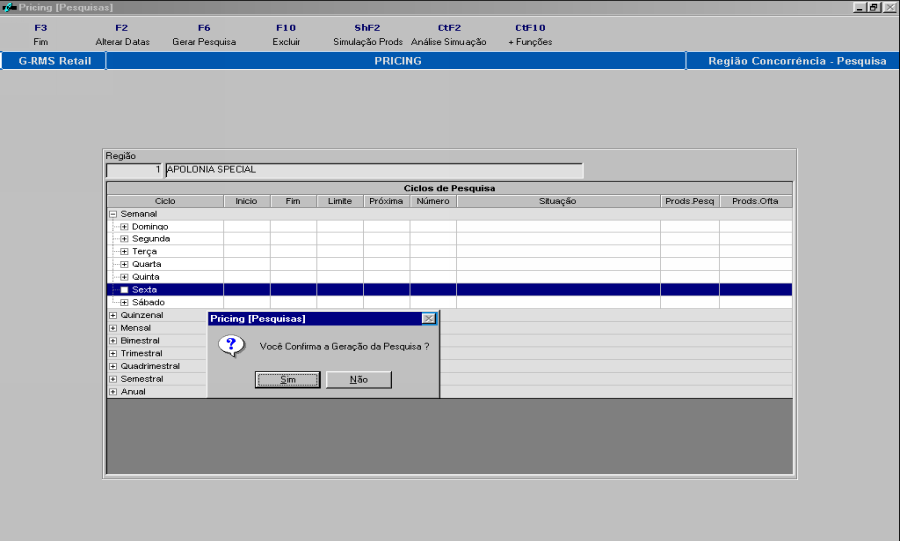Click F10 Excluir function

tap(286, 34)
